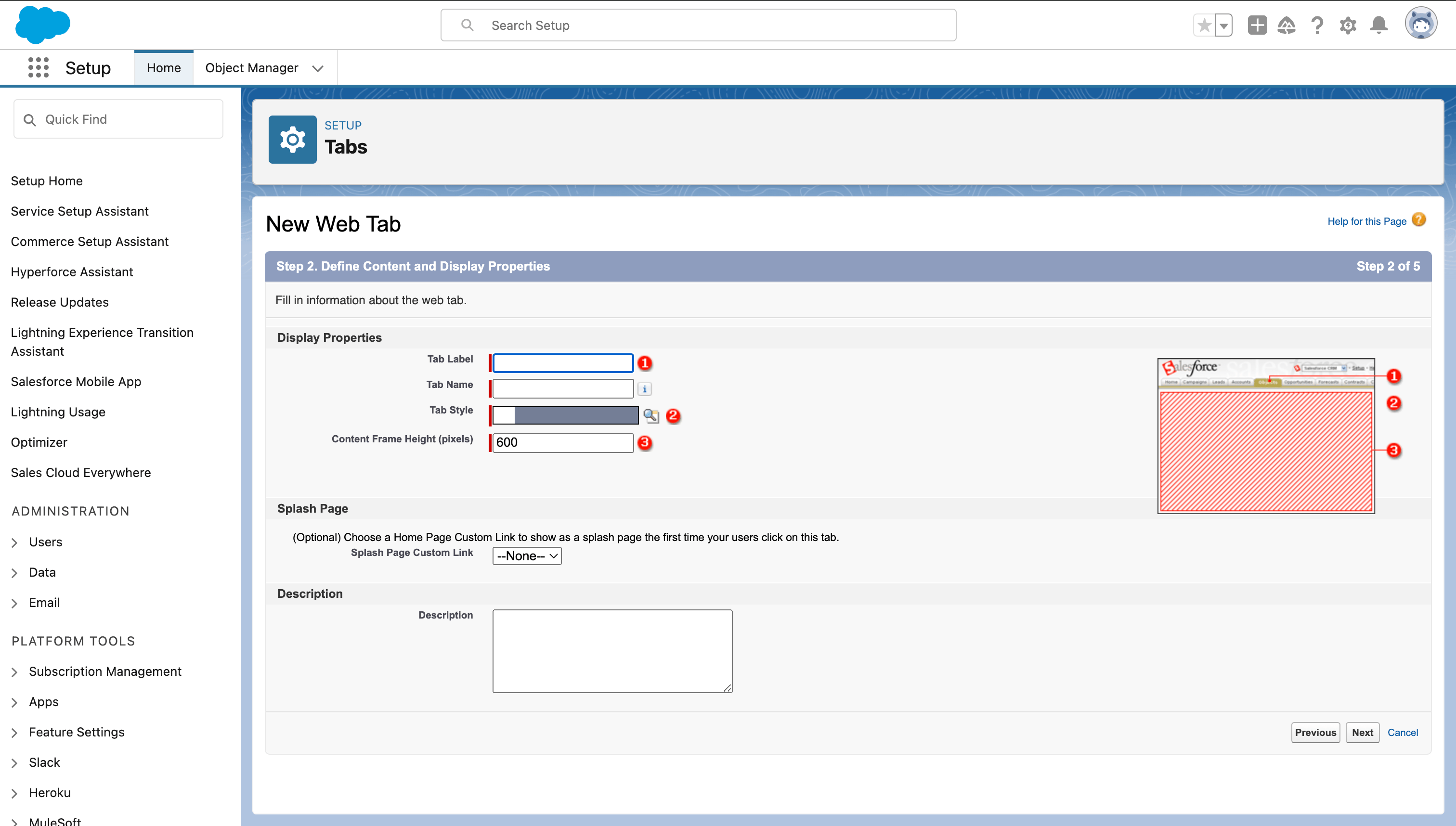Open the Notifications bell
1456x826 pixels.
click(1378, 26)
